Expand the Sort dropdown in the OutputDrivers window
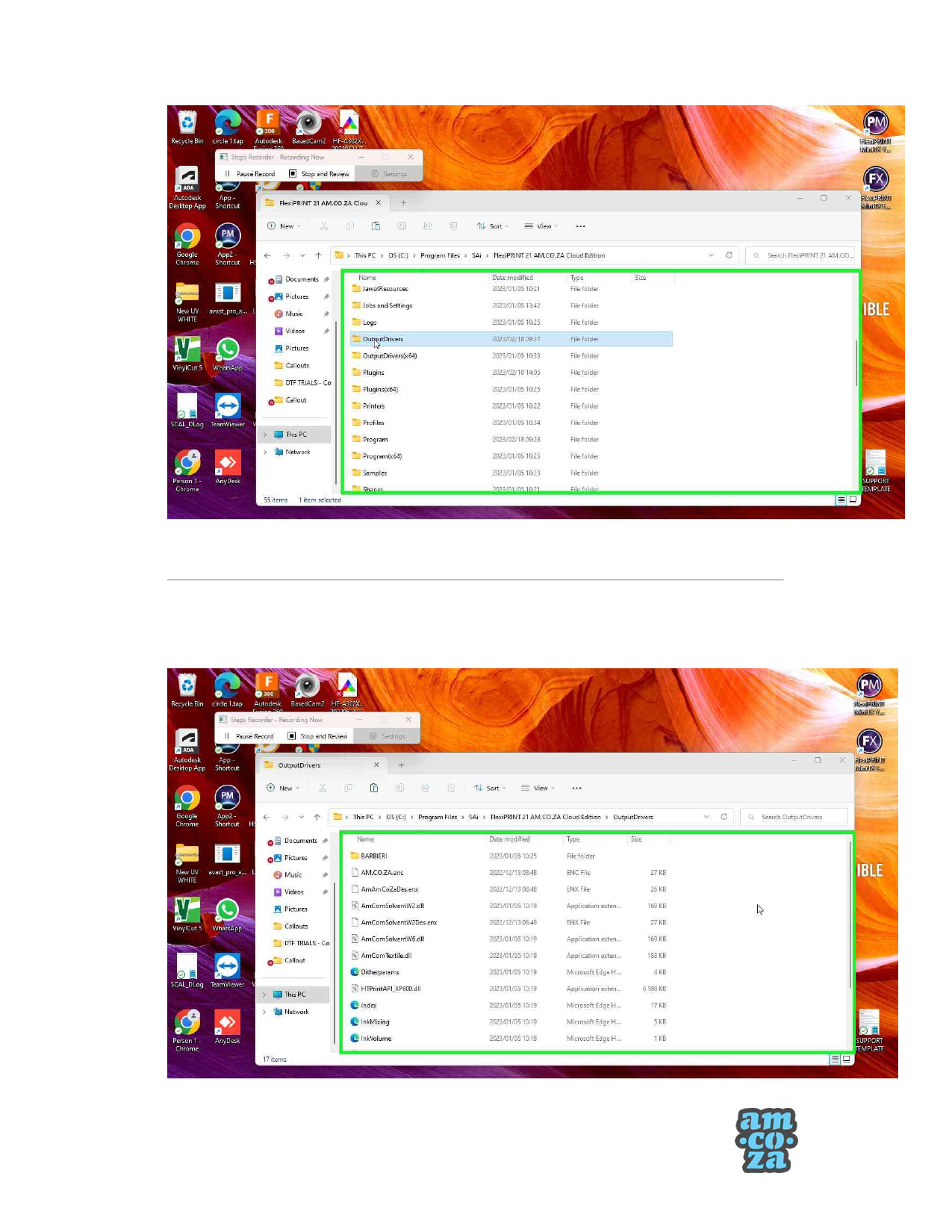Image resolution: width=952 pixels, height=1232 pixels. [492, 788]
